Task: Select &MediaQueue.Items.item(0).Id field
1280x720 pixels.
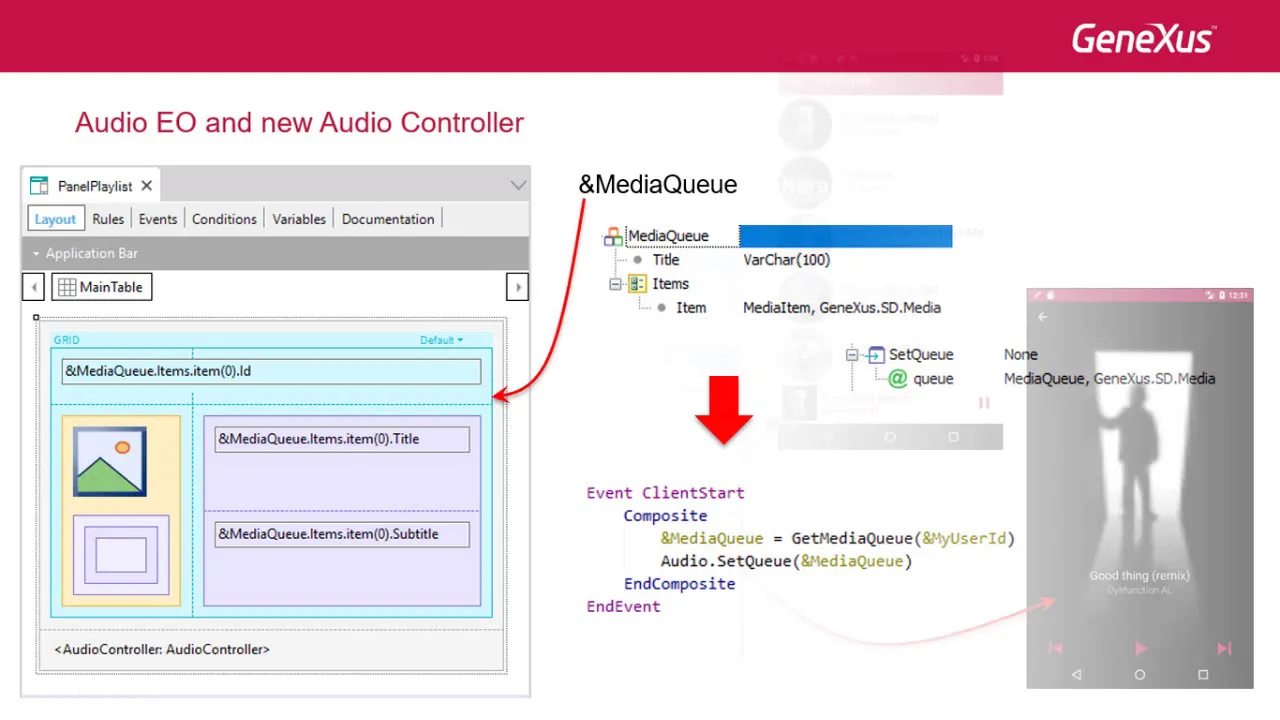Action: click(x=271, y=371)
